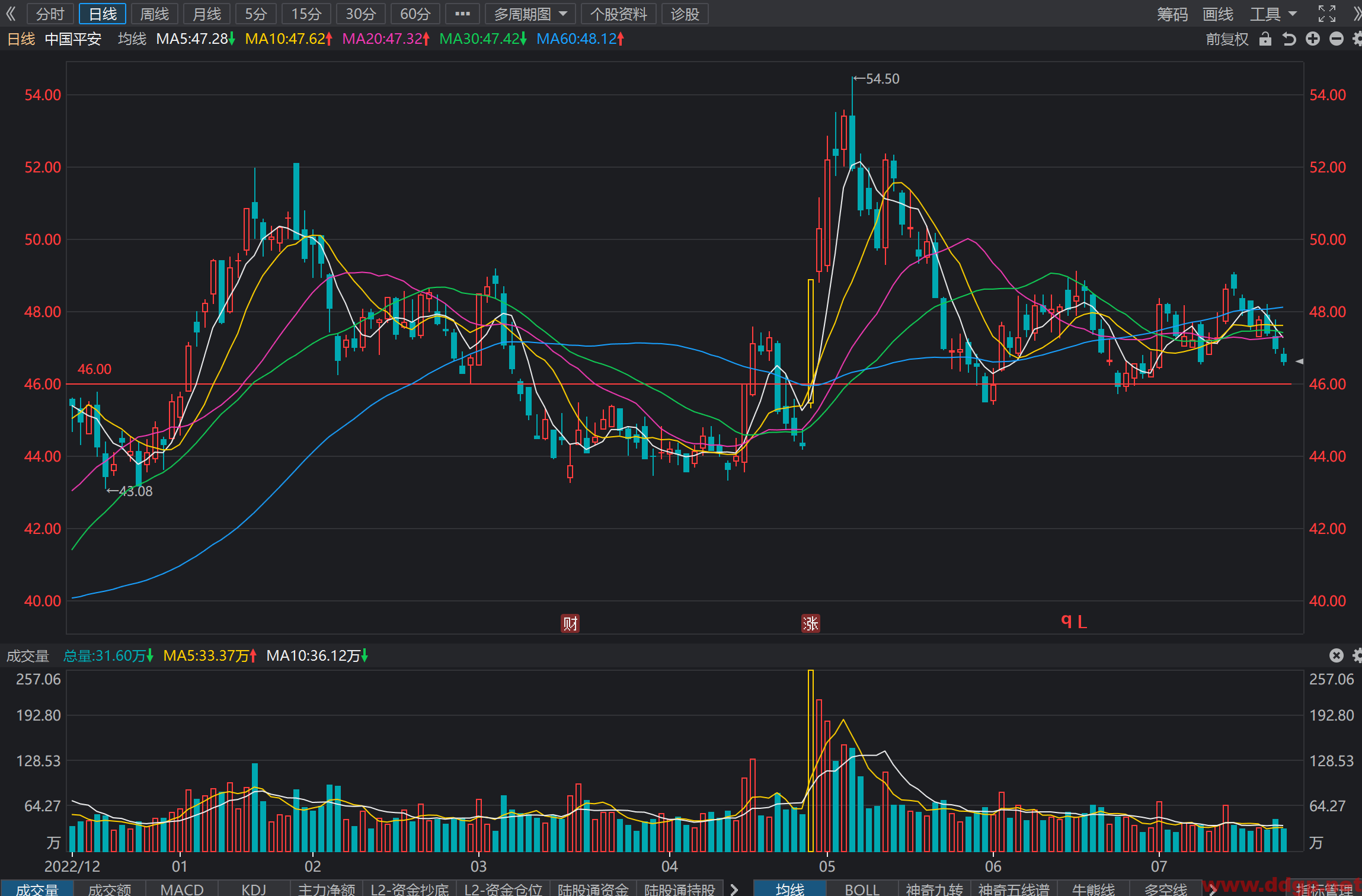Open the 多周期图 dropdown
This screenshot has width=1362, height=896.
pyautogui.click(x=530, y=14)
